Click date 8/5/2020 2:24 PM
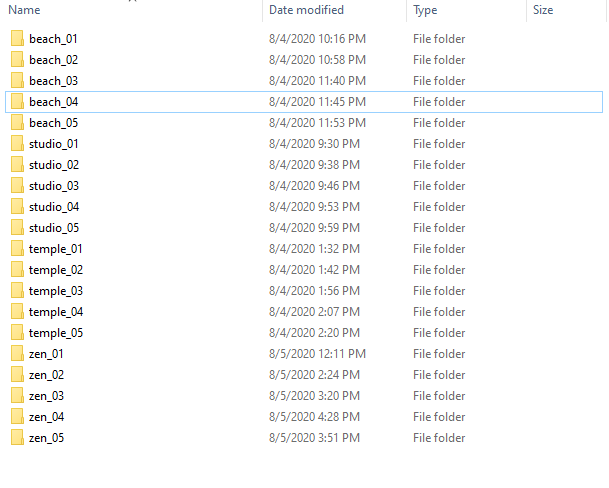 (315, 375)
